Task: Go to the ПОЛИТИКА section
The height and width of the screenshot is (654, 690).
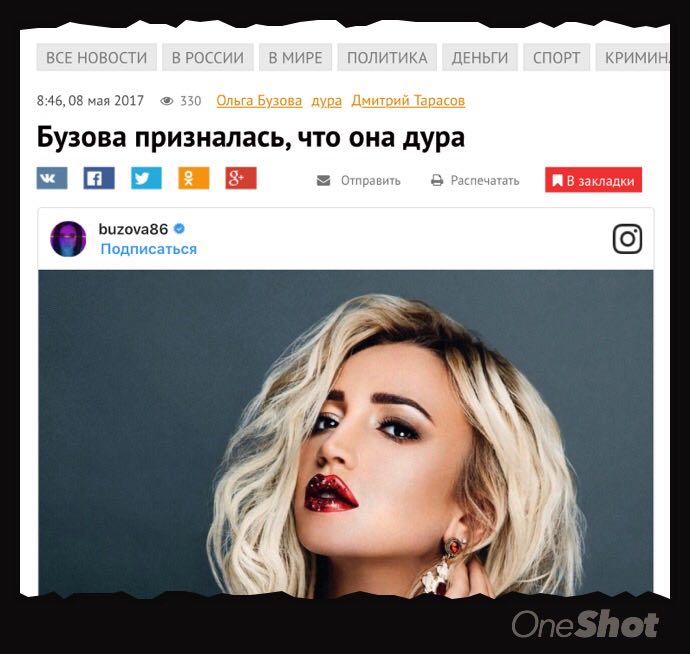Action: click(x=387, y=57)
